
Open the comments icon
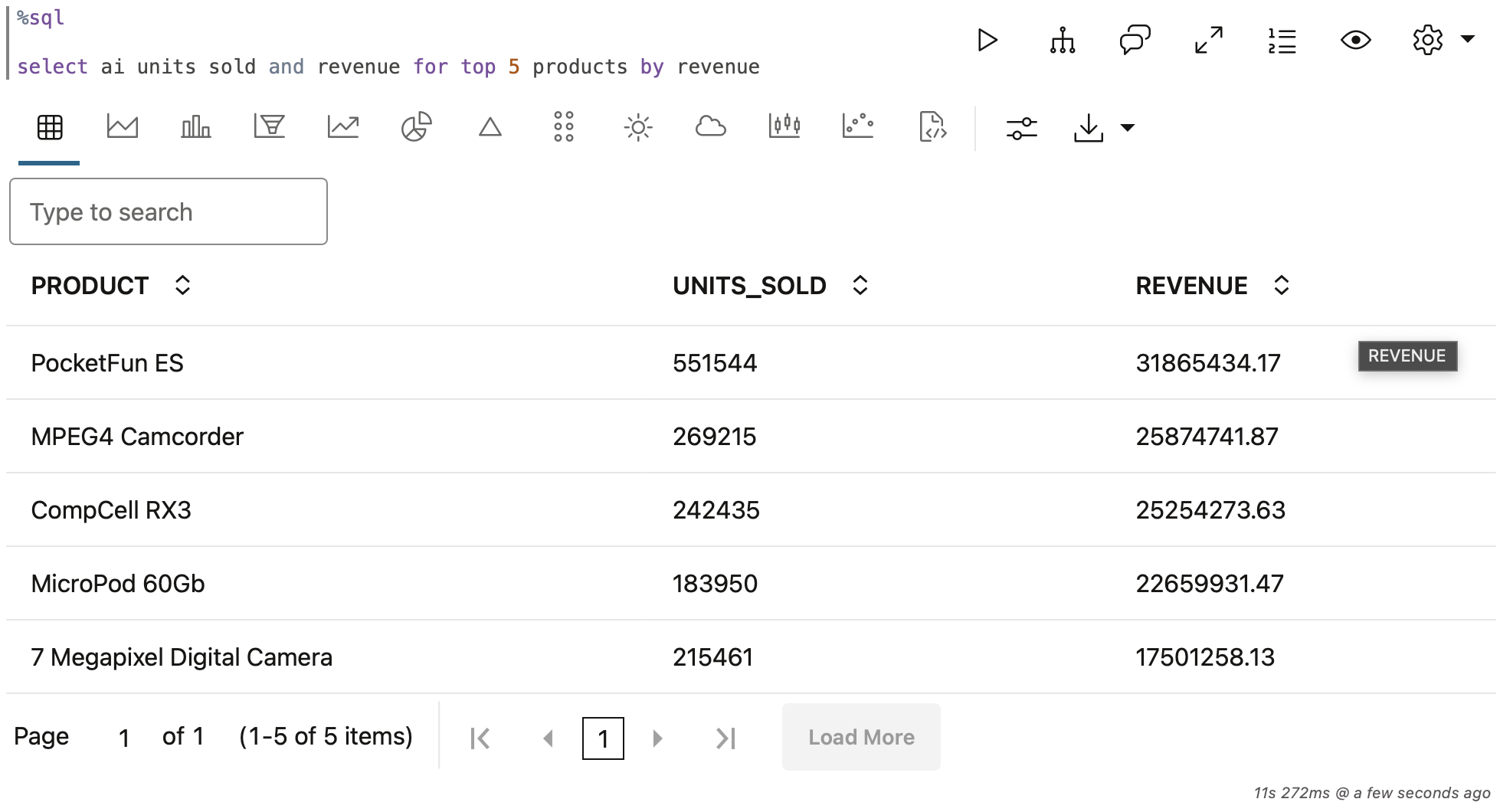(1135, 40)
